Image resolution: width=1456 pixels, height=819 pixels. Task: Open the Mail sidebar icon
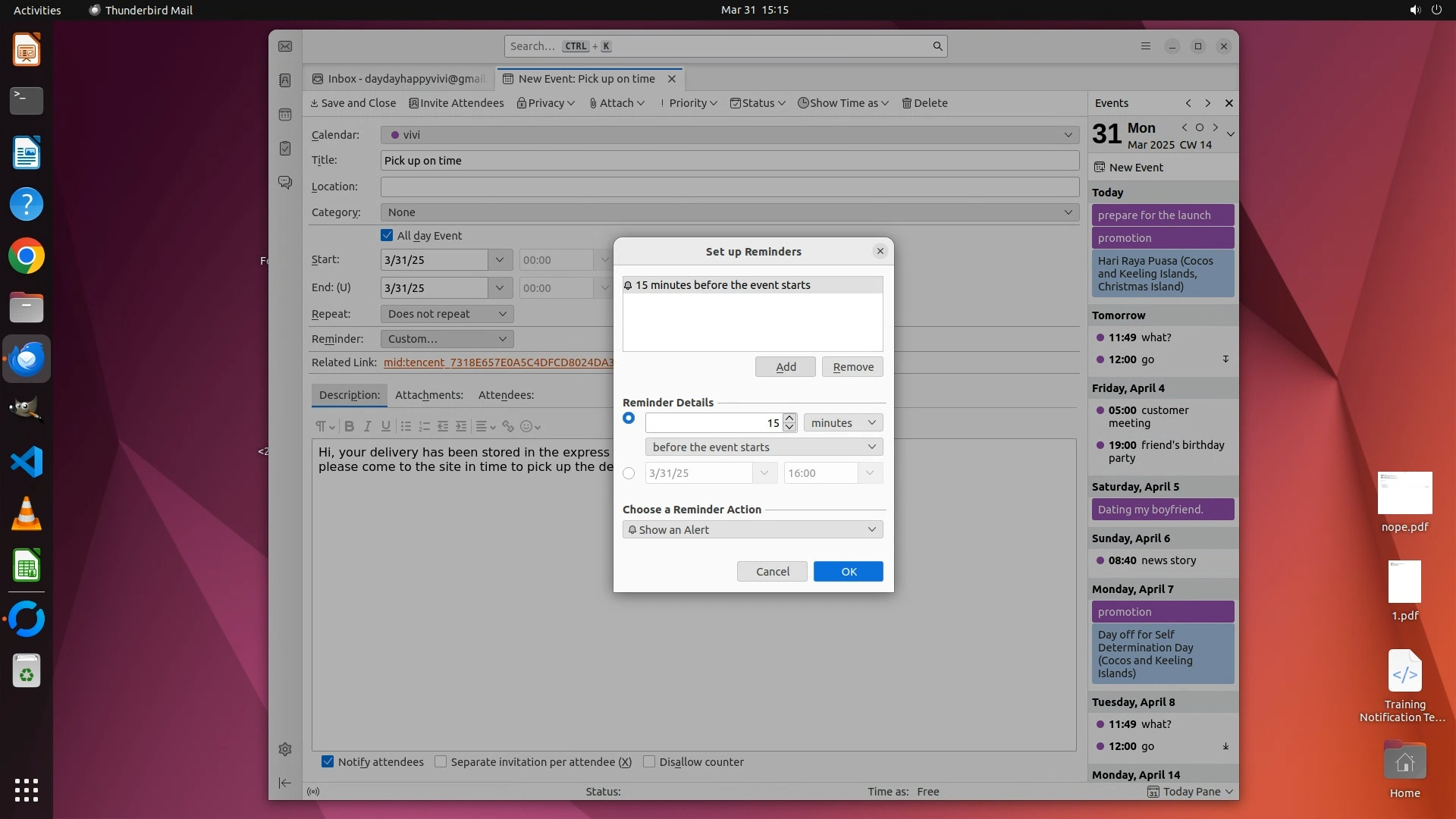tap(285, 46)
